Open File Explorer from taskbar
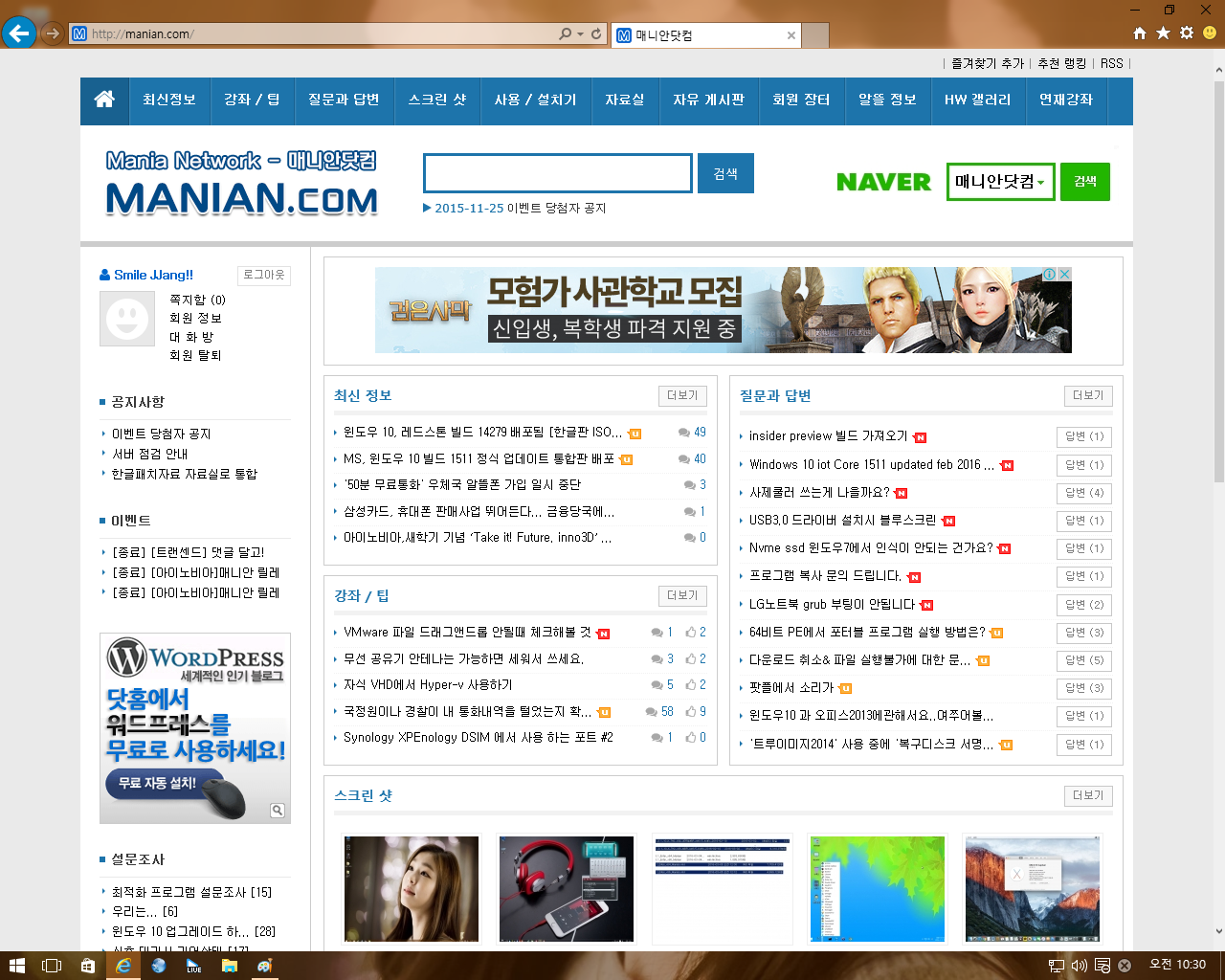Viewport: 1225px width, 980px height. [x=230, y=966]
